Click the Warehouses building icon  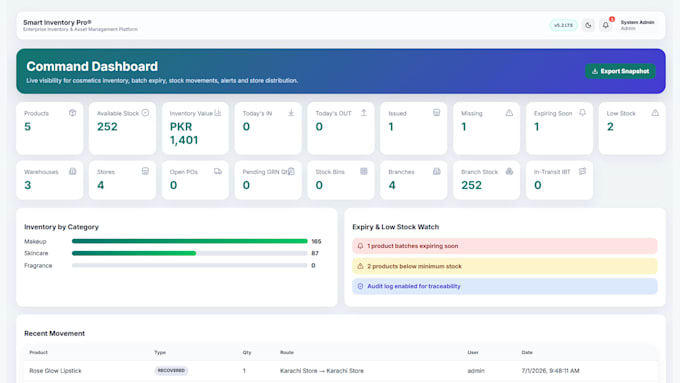[x=72, y=171]
